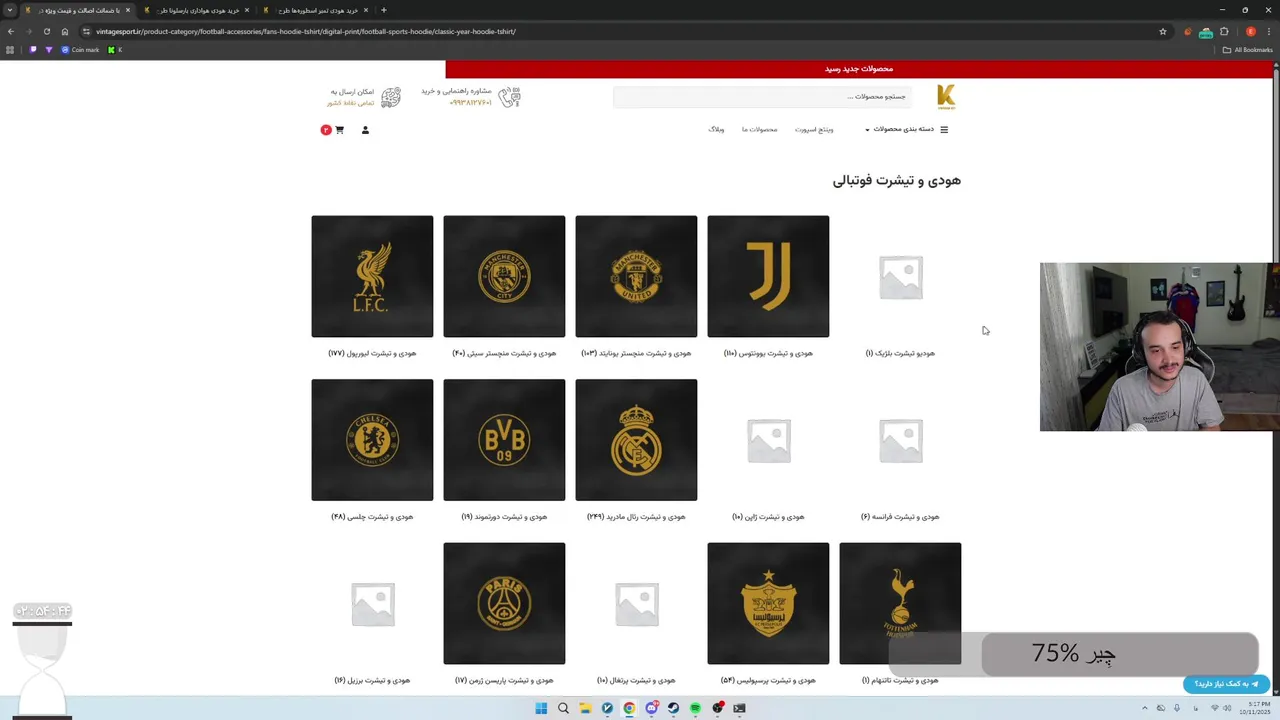The width and height of the screenshot is (1280, 720).
Task: Open the Chrome extensions puzzle icon
Action: [x=1224, y=31]
